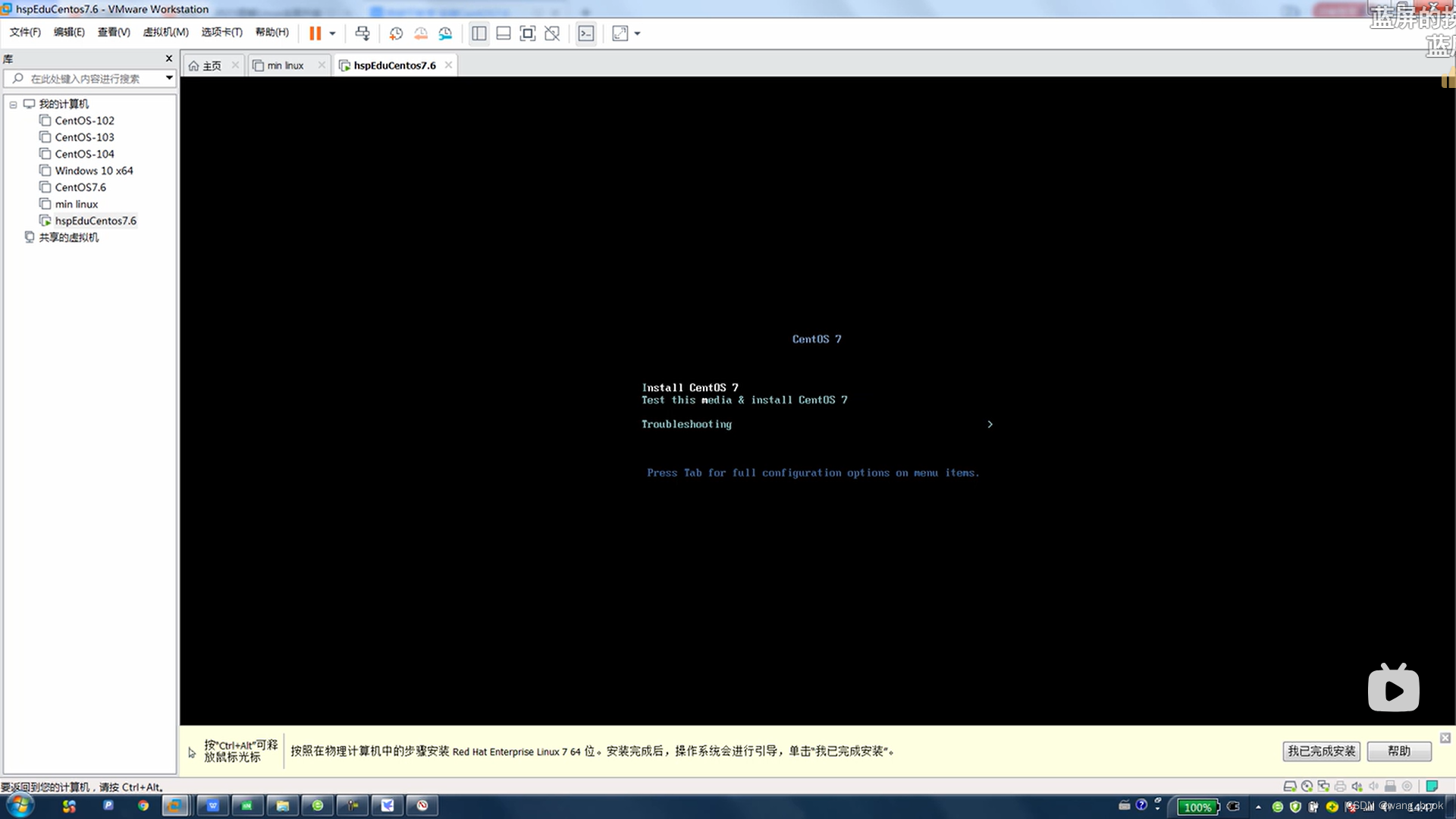Open the message log icon in status bar
This screenshot has height=819, width=1456.
tap(1432, 786)
